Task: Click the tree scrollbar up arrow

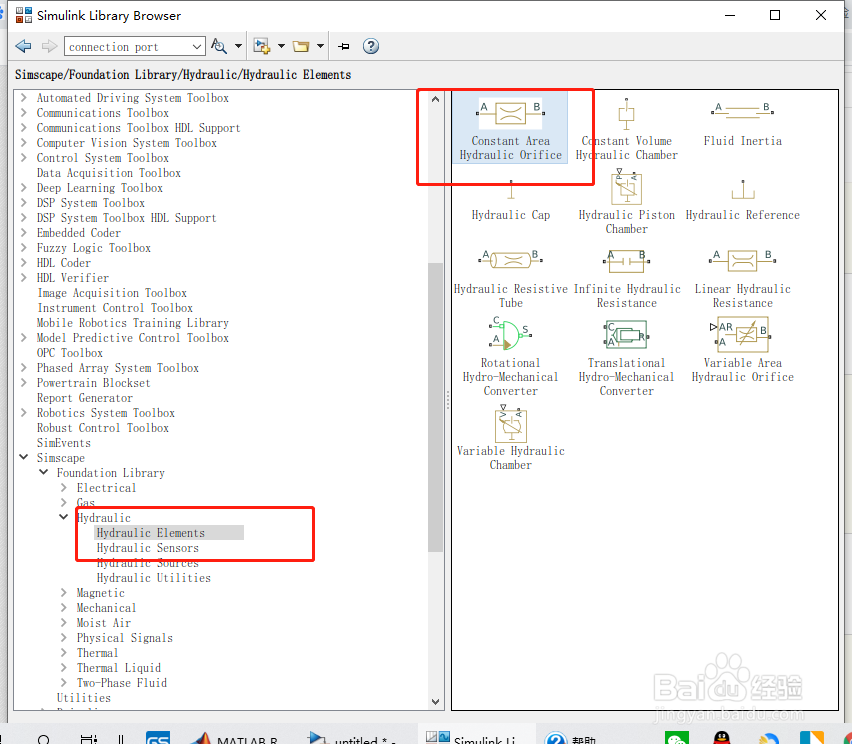Action: 435,99
